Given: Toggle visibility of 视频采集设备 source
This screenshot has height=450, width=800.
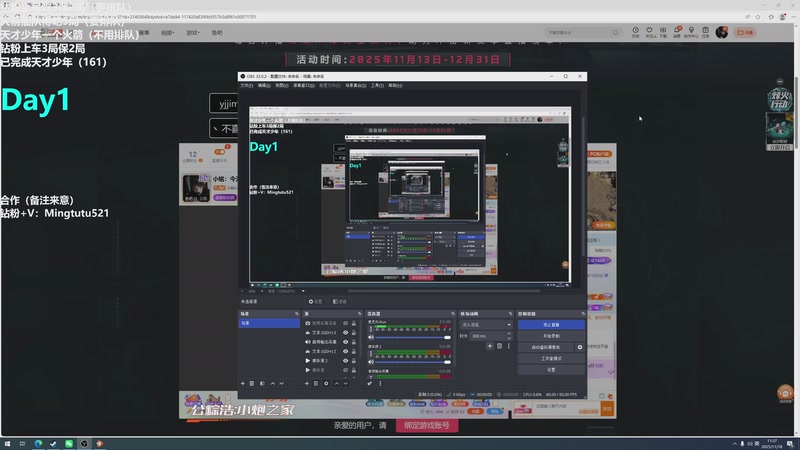Looking at the screenshot, I should (x=345, y=323).
